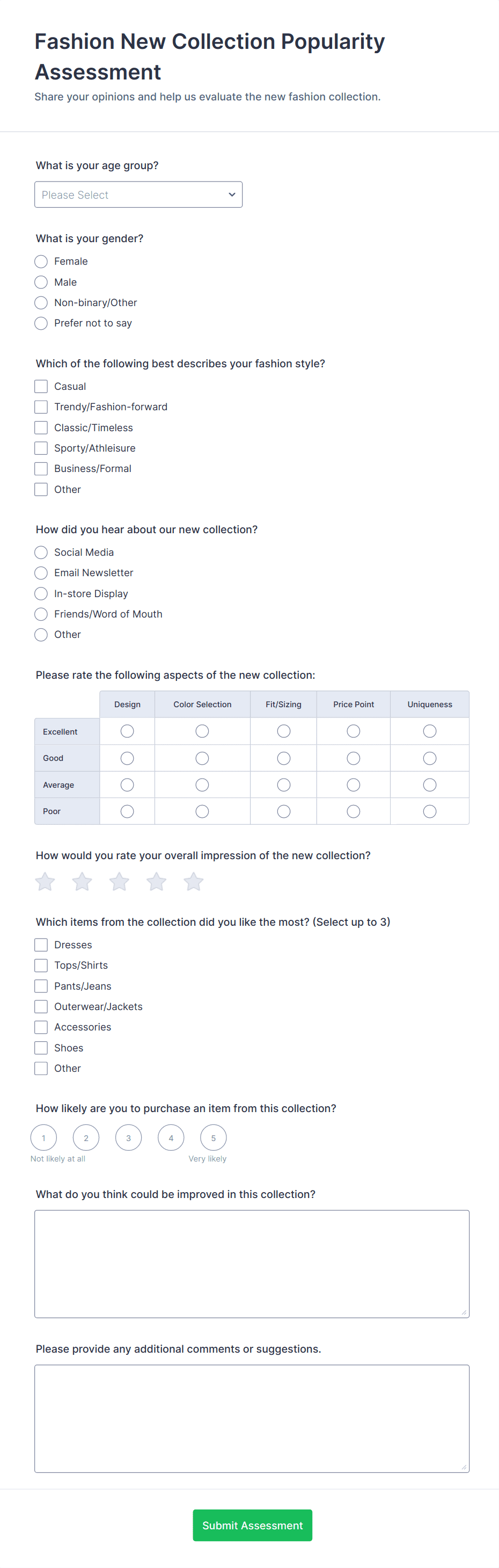
Task: Select Female gender option
Action: point(41,262)
